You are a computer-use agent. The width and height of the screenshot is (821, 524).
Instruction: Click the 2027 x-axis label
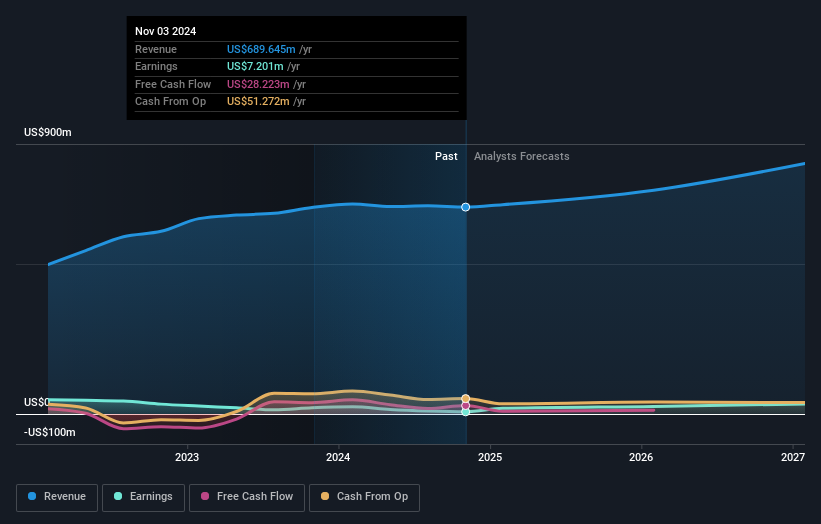793,457
